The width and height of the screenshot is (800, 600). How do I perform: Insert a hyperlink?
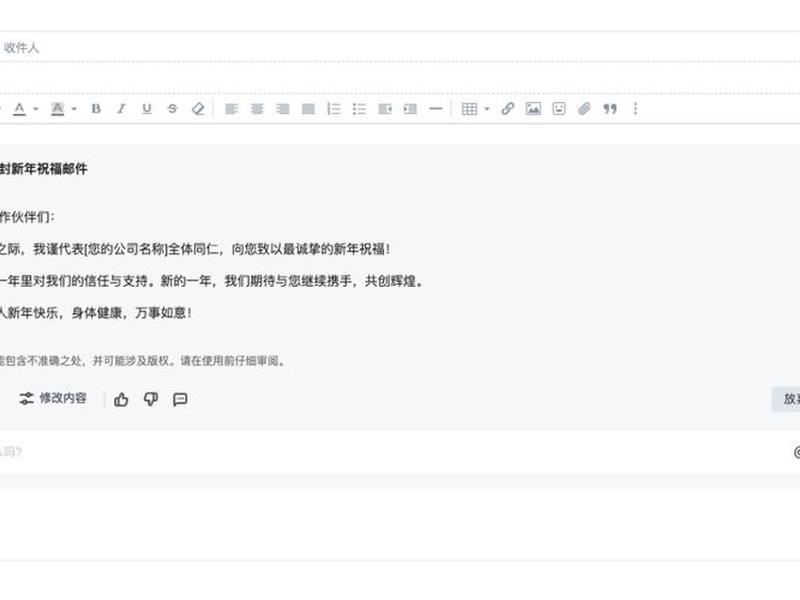click(508, 109)
